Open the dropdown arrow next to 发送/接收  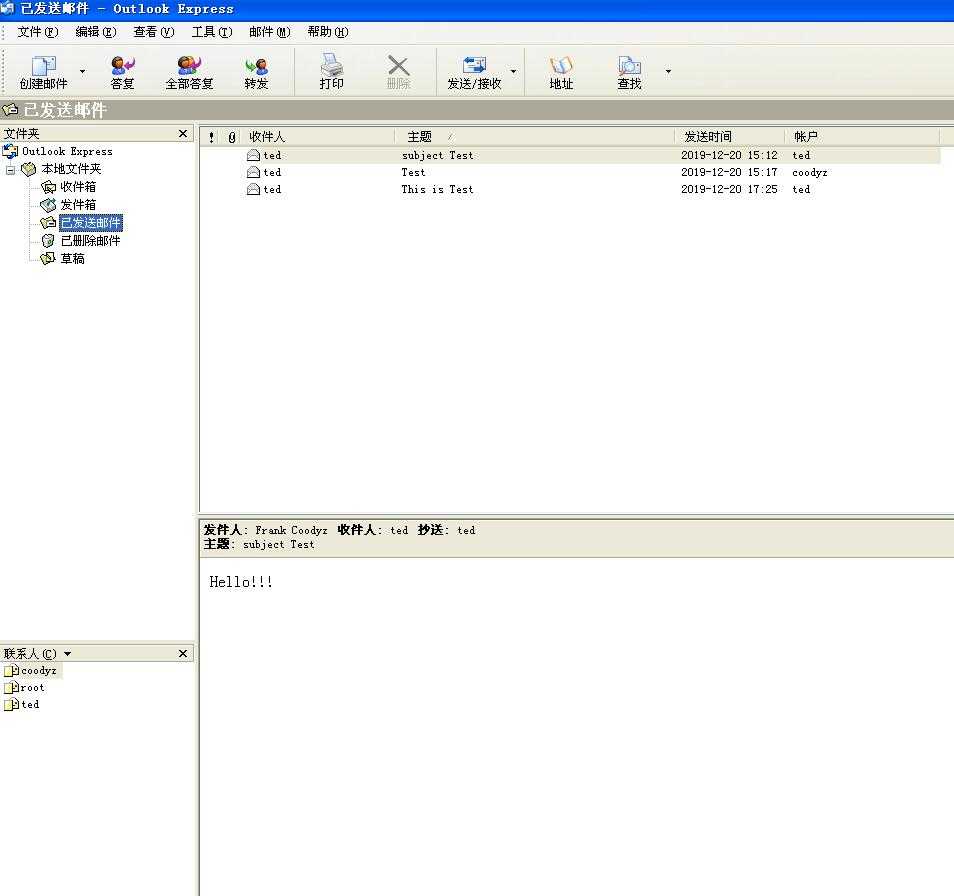coord(514,72)
